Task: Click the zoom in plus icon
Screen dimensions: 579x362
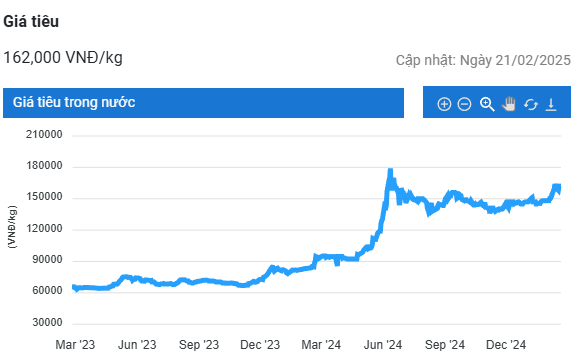Action: [x=444, y=104]
